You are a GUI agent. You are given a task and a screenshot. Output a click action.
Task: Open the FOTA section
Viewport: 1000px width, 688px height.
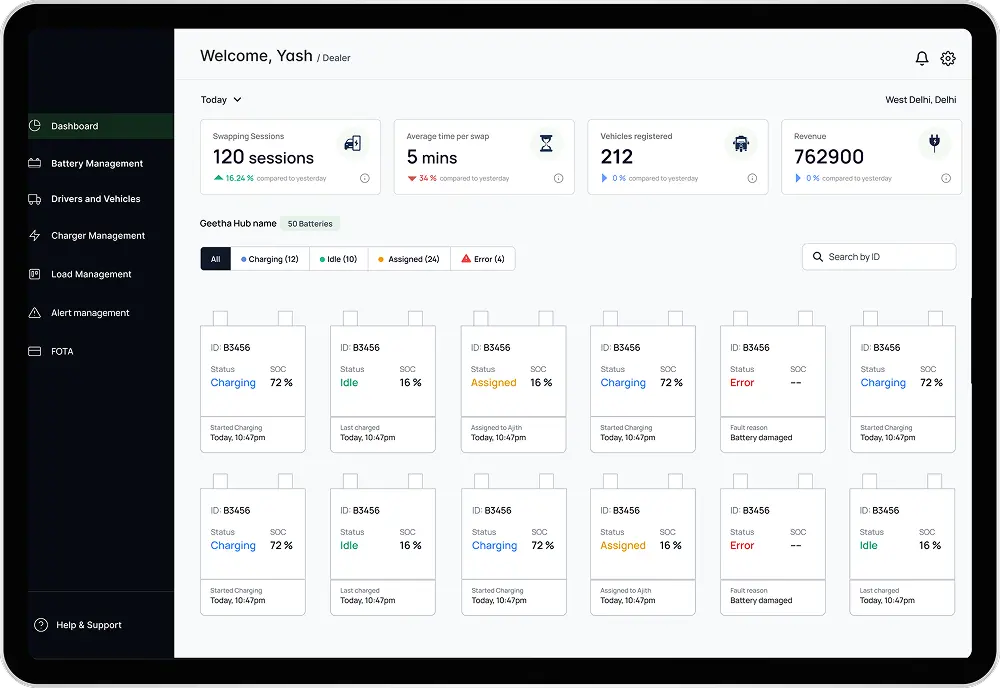click(x=62, y=351)
